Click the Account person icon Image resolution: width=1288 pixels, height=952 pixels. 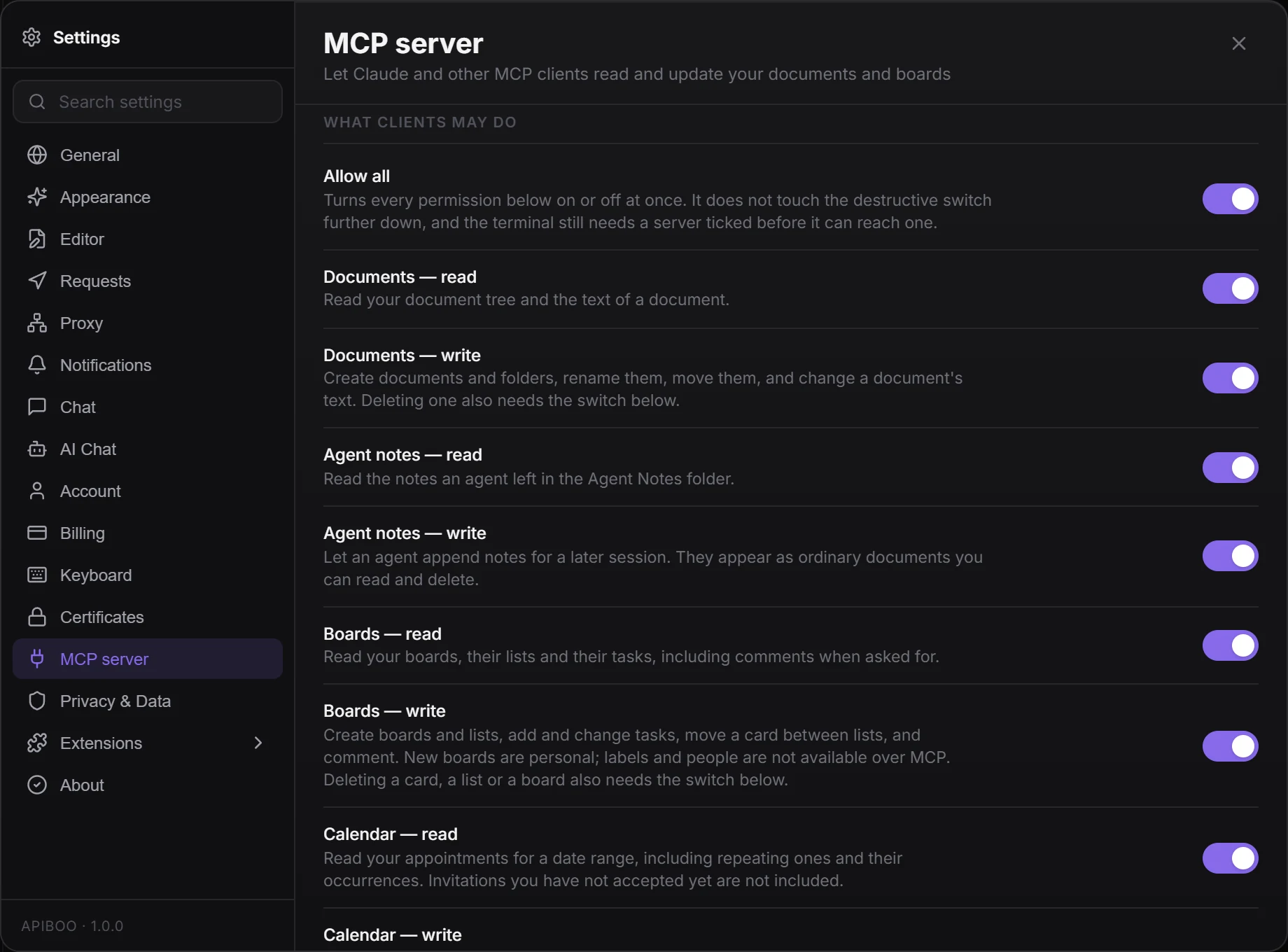pyautogui.click(x=37, y=491)
